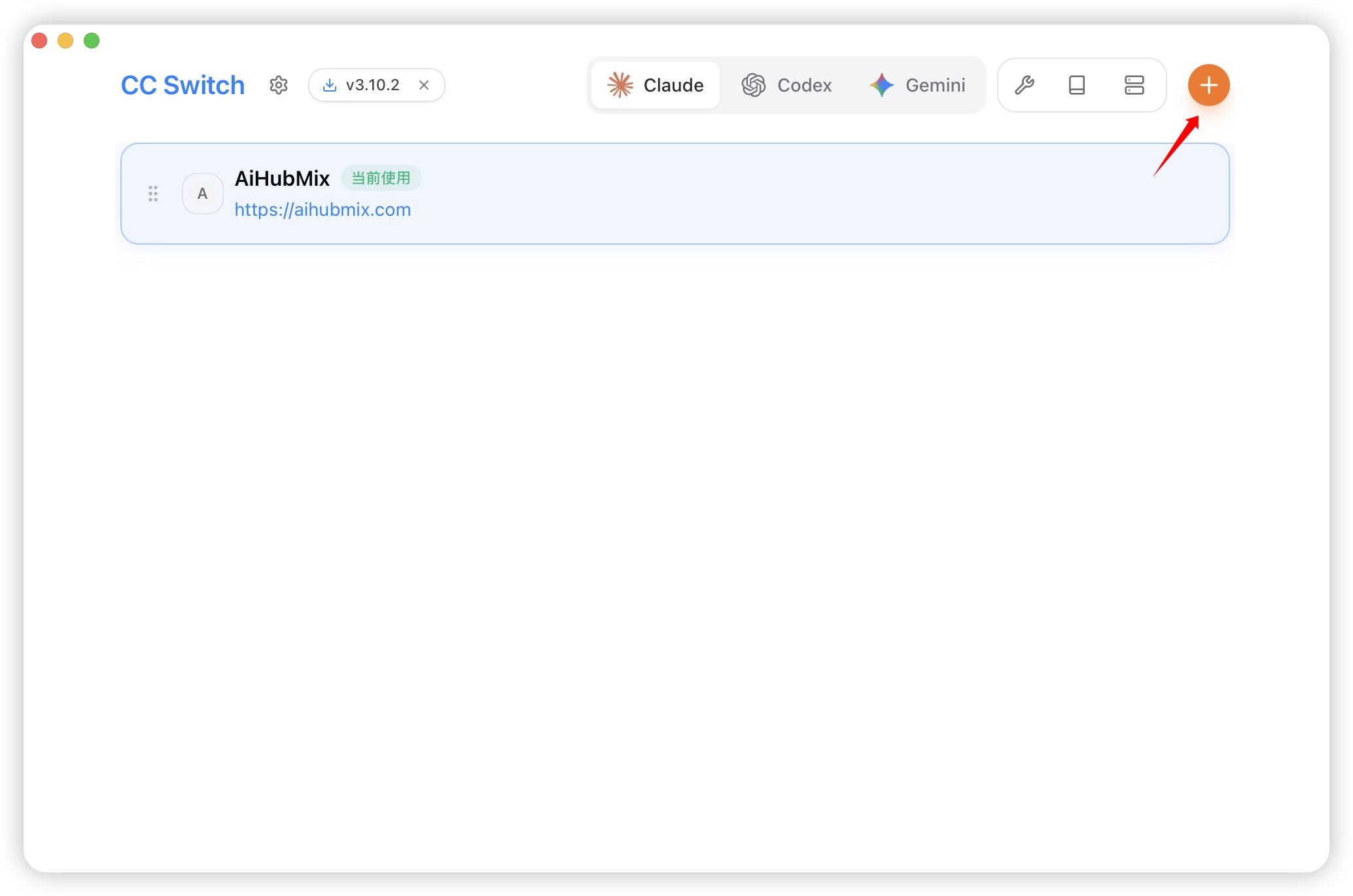This screenshot has width=1353, height=896.
Task: Open the https://aihubmix.com link
Action: click(323, 210)
